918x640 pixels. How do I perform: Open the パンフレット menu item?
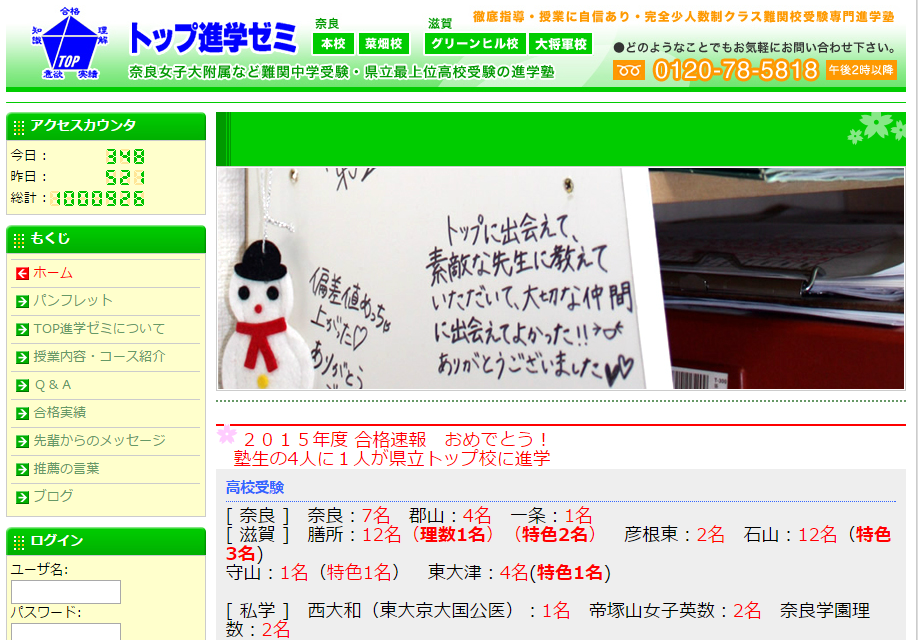[x=73, y=300]
